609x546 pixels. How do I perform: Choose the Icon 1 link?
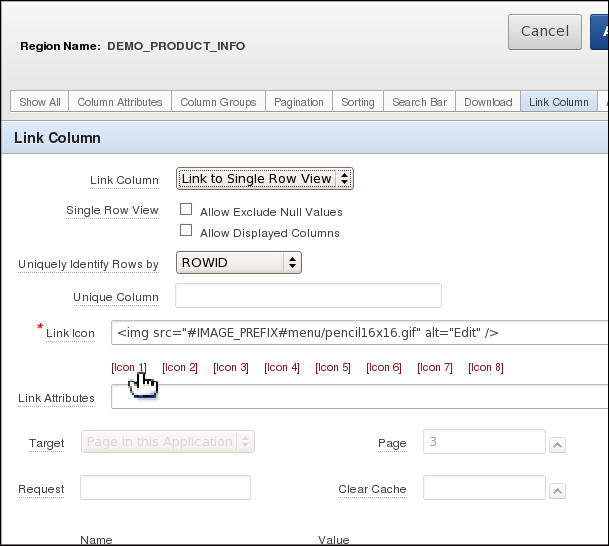pos(129,368)
